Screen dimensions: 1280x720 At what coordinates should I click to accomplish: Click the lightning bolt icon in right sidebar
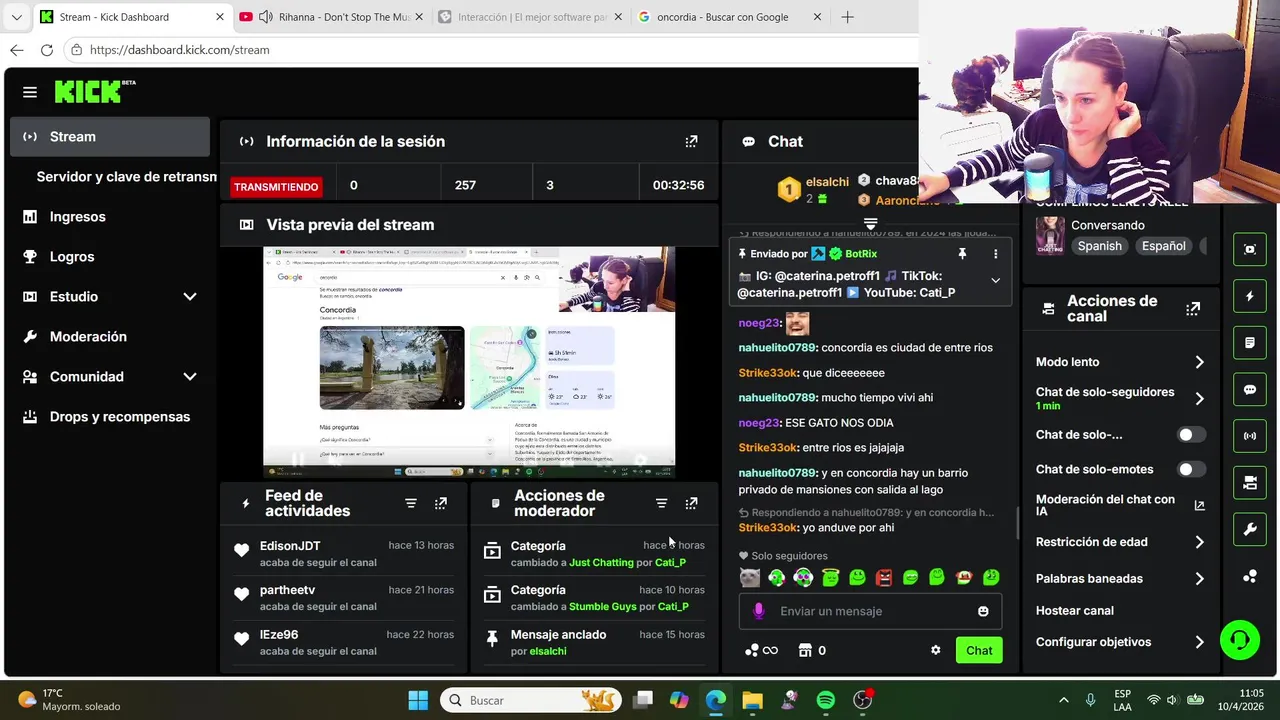[1250, 296]
